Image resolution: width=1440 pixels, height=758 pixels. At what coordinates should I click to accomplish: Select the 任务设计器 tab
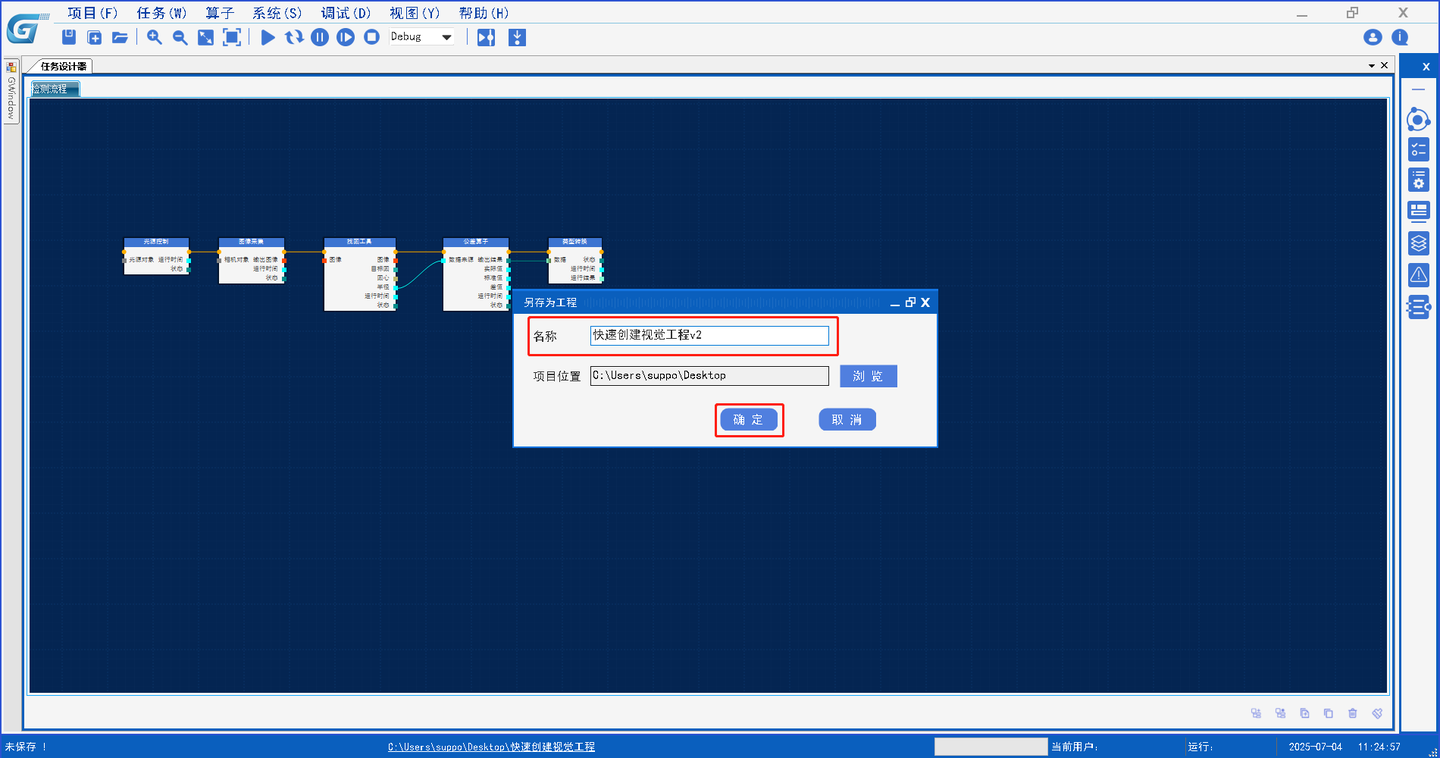pos(63,66)
